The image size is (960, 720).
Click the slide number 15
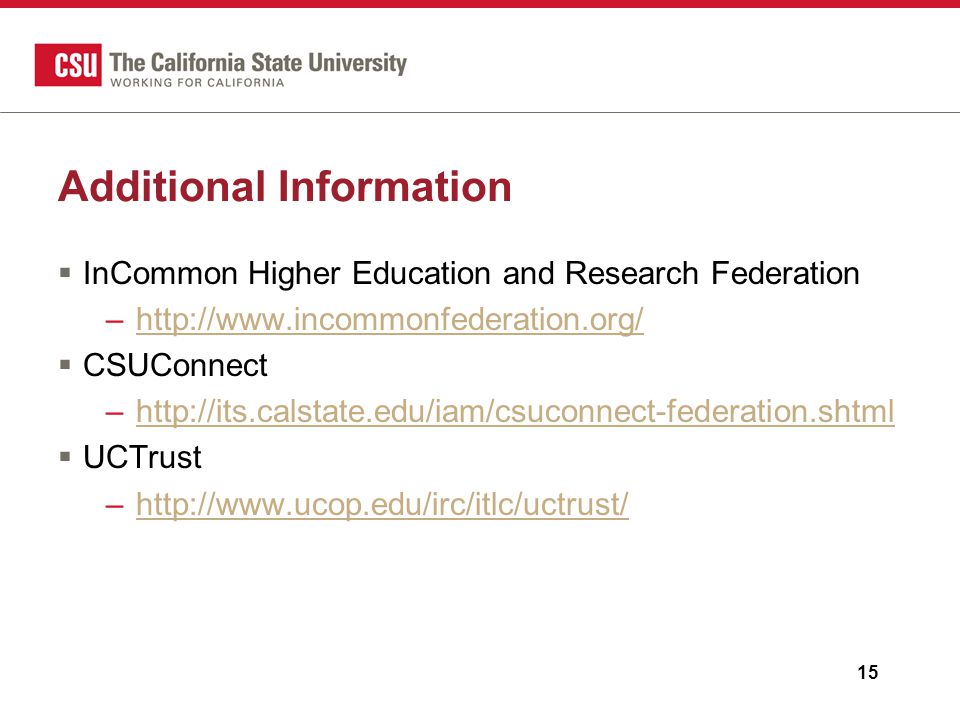pos(868,672)
